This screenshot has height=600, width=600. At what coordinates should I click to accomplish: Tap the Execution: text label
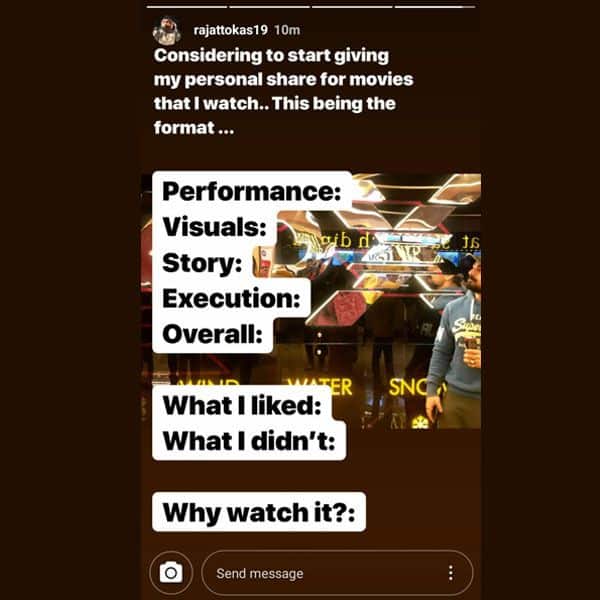click(231, 298)
